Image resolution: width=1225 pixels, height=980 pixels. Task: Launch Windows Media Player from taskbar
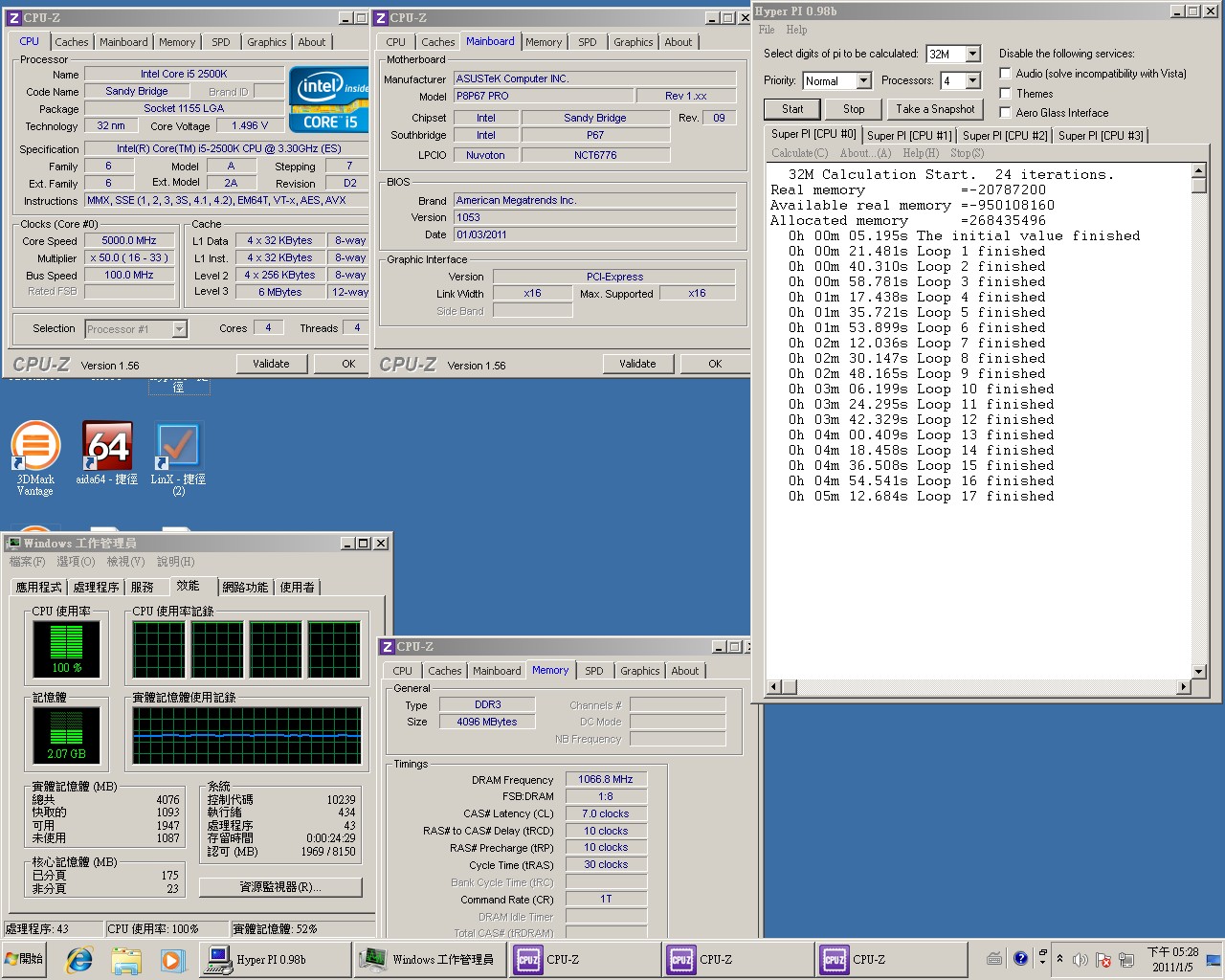click(171, 959)
